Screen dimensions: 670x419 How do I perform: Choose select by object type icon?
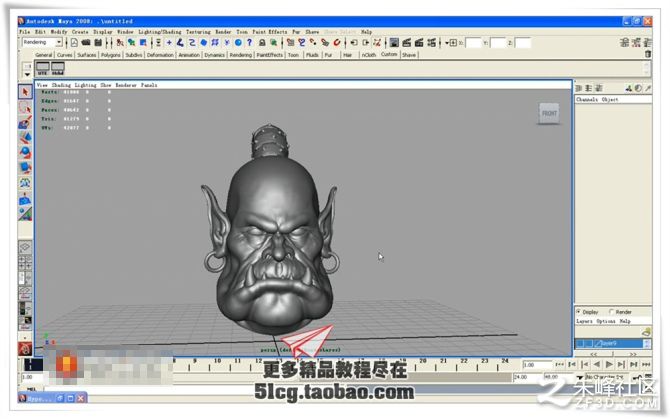pos(132,43)
